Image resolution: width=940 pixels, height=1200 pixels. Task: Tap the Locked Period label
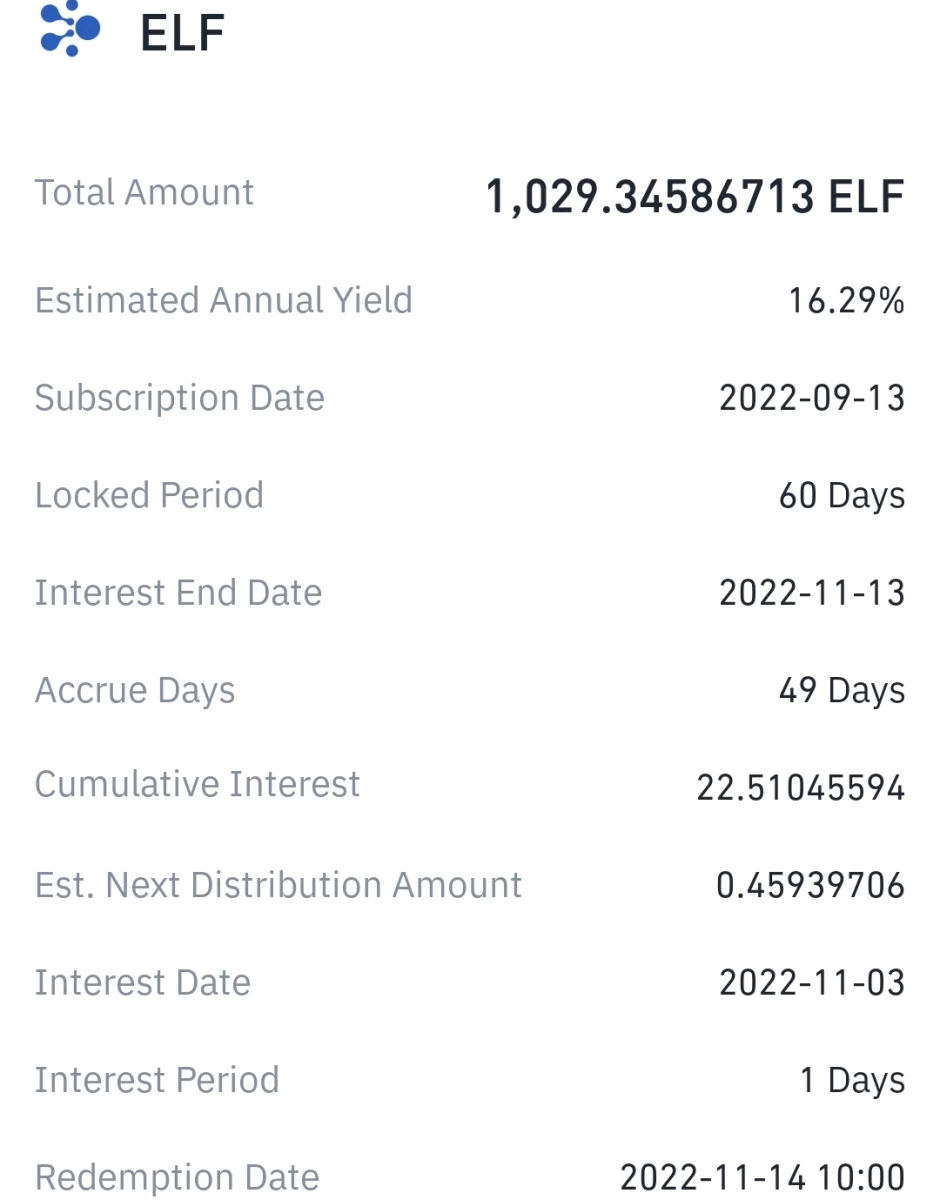[x=149, y=495]
